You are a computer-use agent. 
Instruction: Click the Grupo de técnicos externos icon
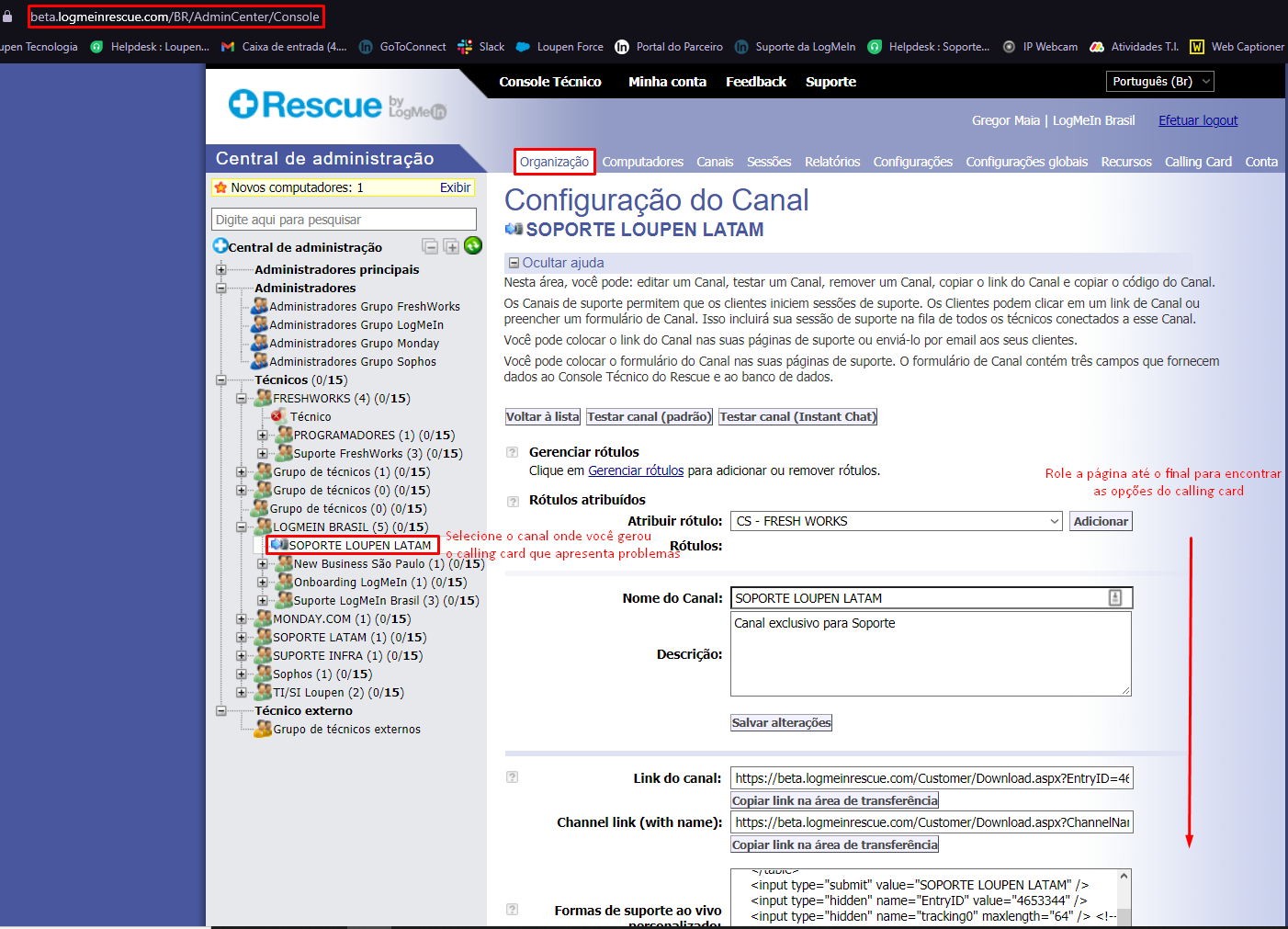(x=264, y=729)
